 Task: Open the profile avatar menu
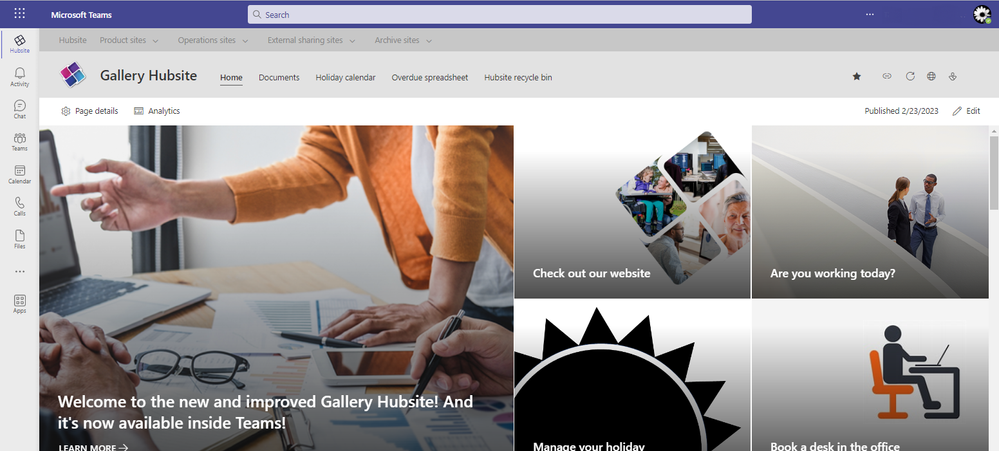(x=982, y=14)
